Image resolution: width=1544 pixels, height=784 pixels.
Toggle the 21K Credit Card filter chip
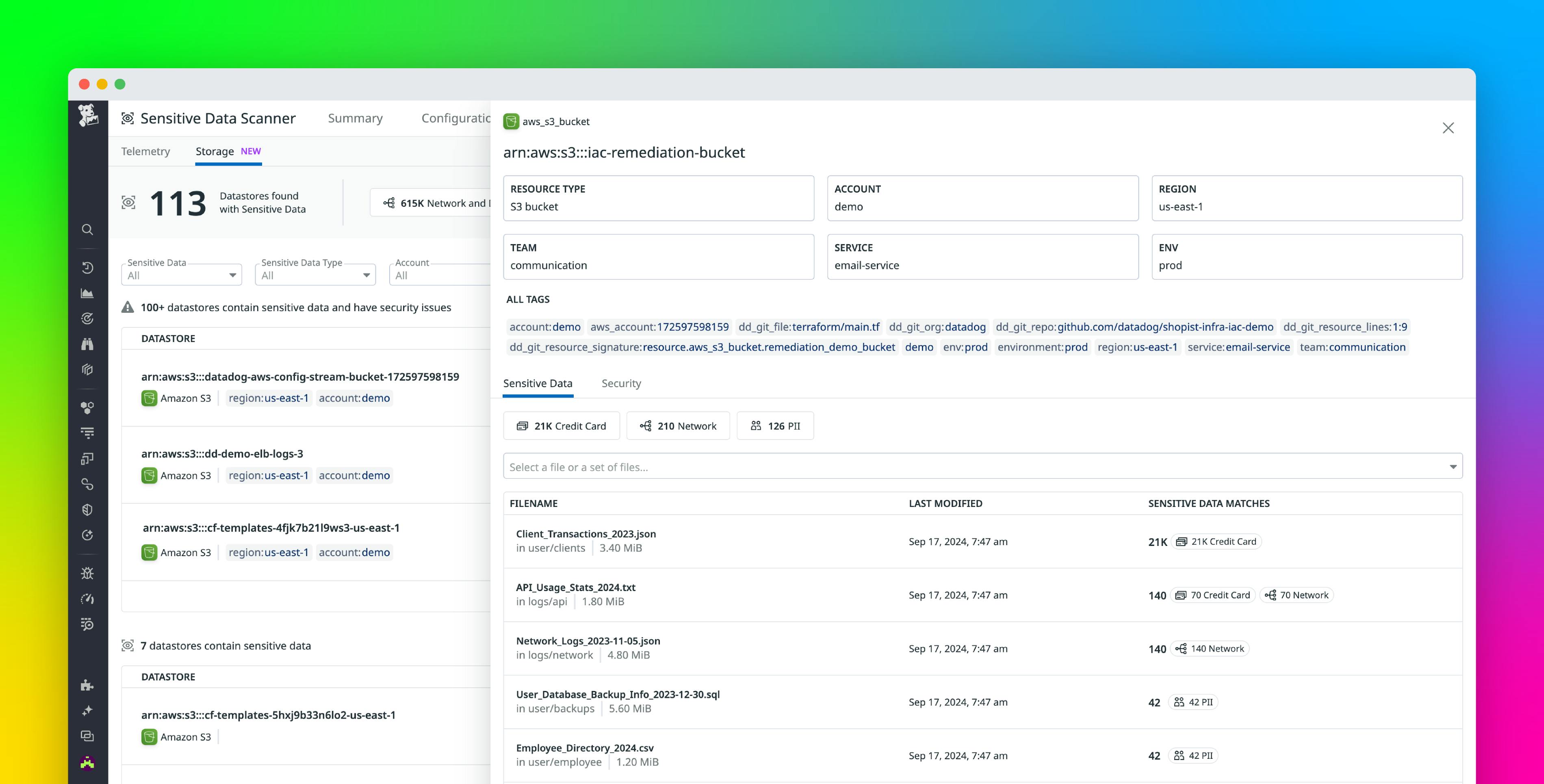pyautogui.click(x=561, y=426)
